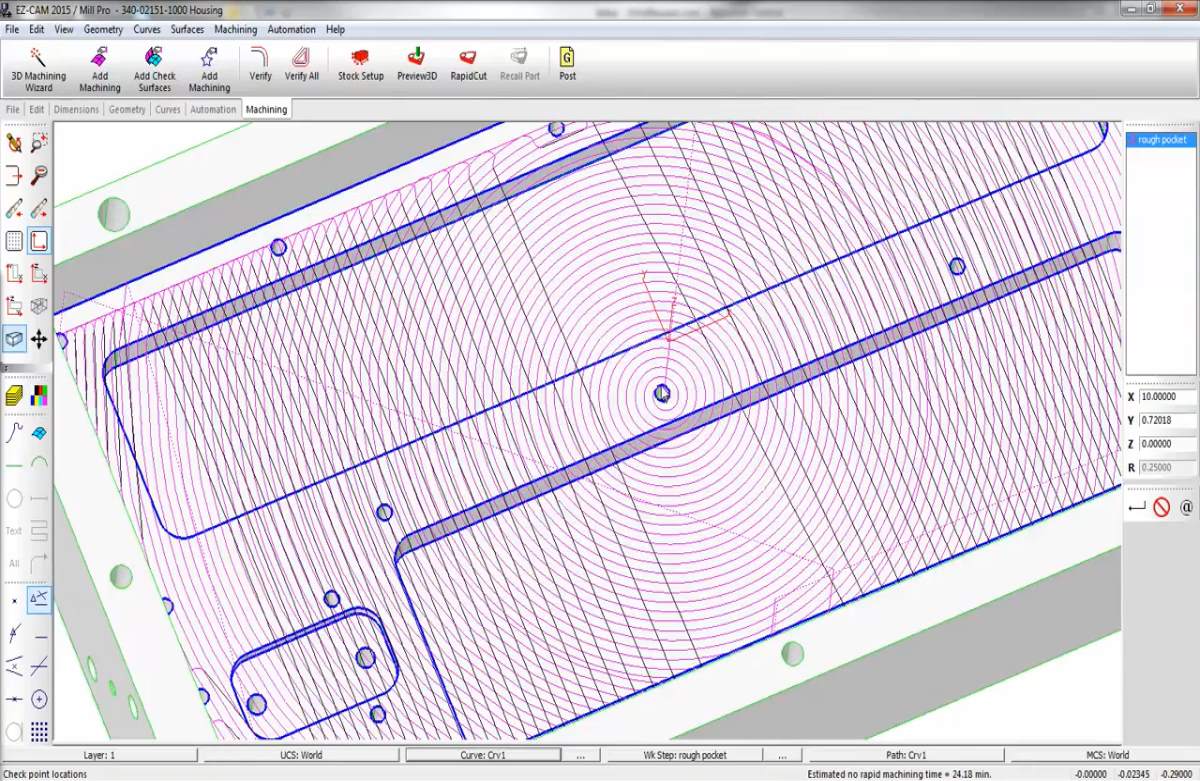
Task: Open the View menu
Action: point(64,30)
